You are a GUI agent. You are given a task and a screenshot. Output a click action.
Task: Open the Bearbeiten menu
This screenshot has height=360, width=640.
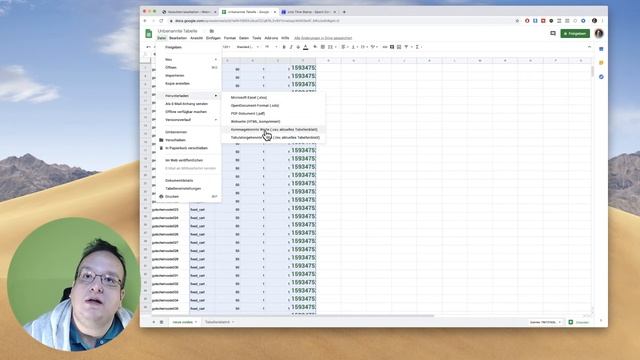click(178, 38)
